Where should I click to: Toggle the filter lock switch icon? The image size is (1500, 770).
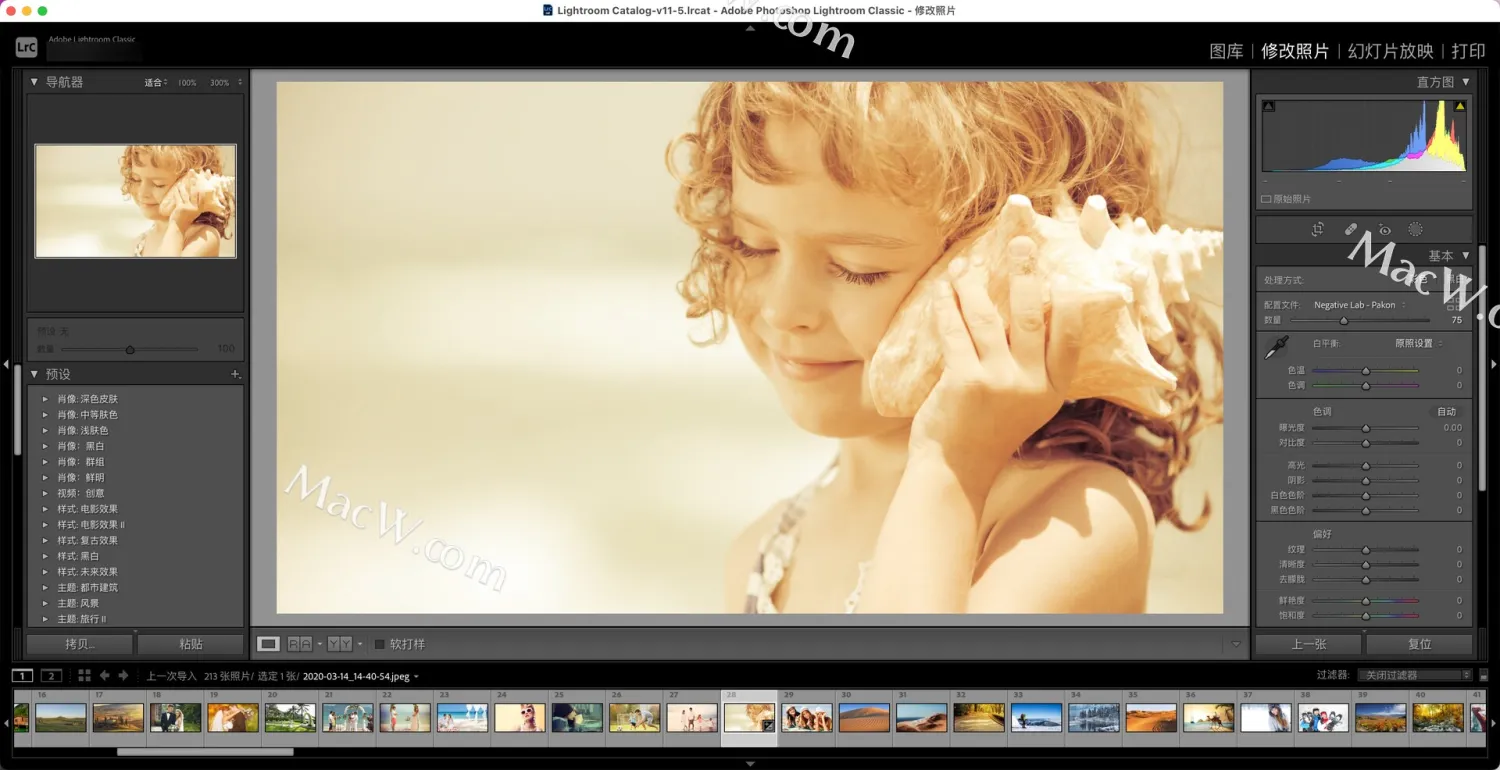1484,676
